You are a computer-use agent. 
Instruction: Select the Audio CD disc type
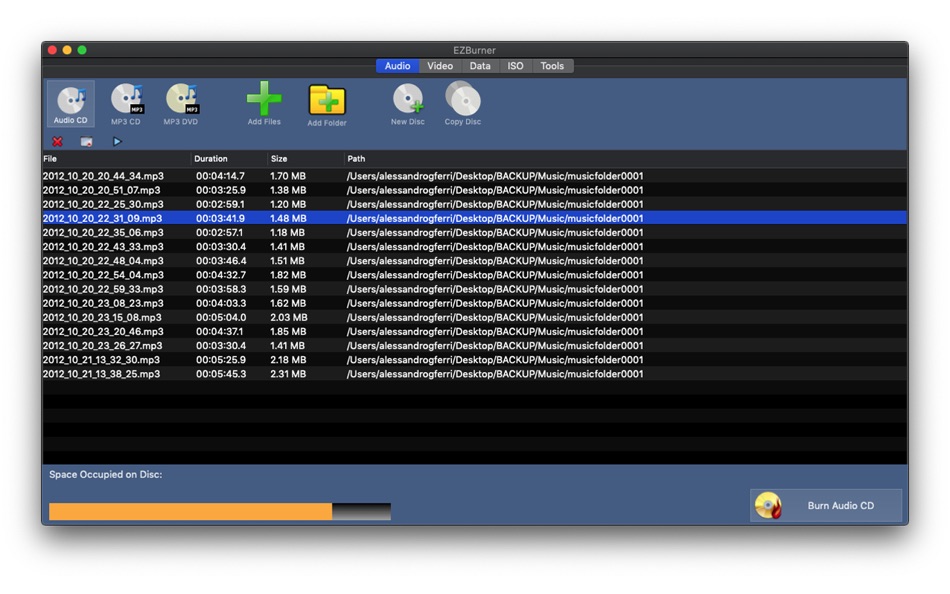point(71,104)
